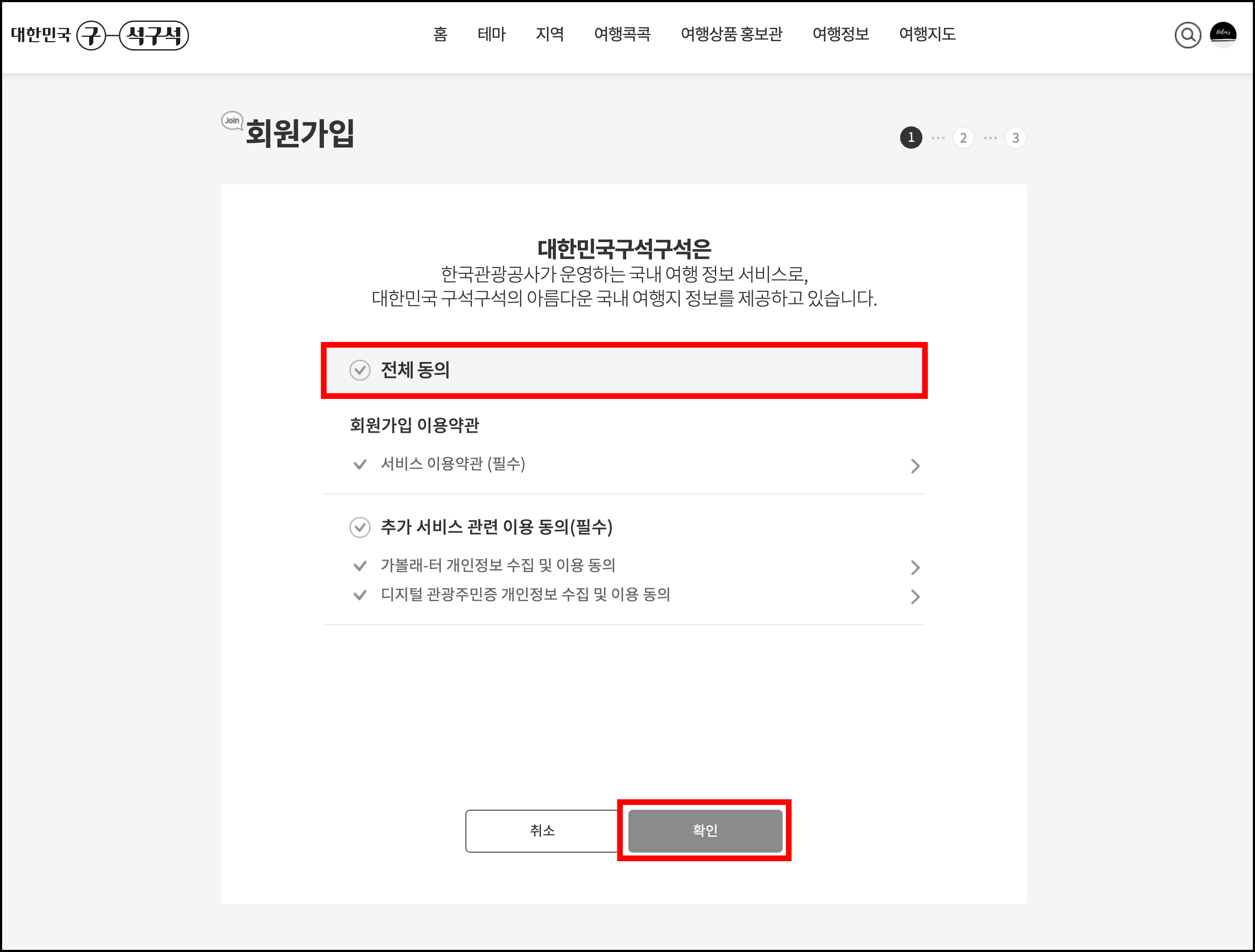Select step 3 indicator circle
This screenshot has height=952, width=1255.
point(1015,138)
